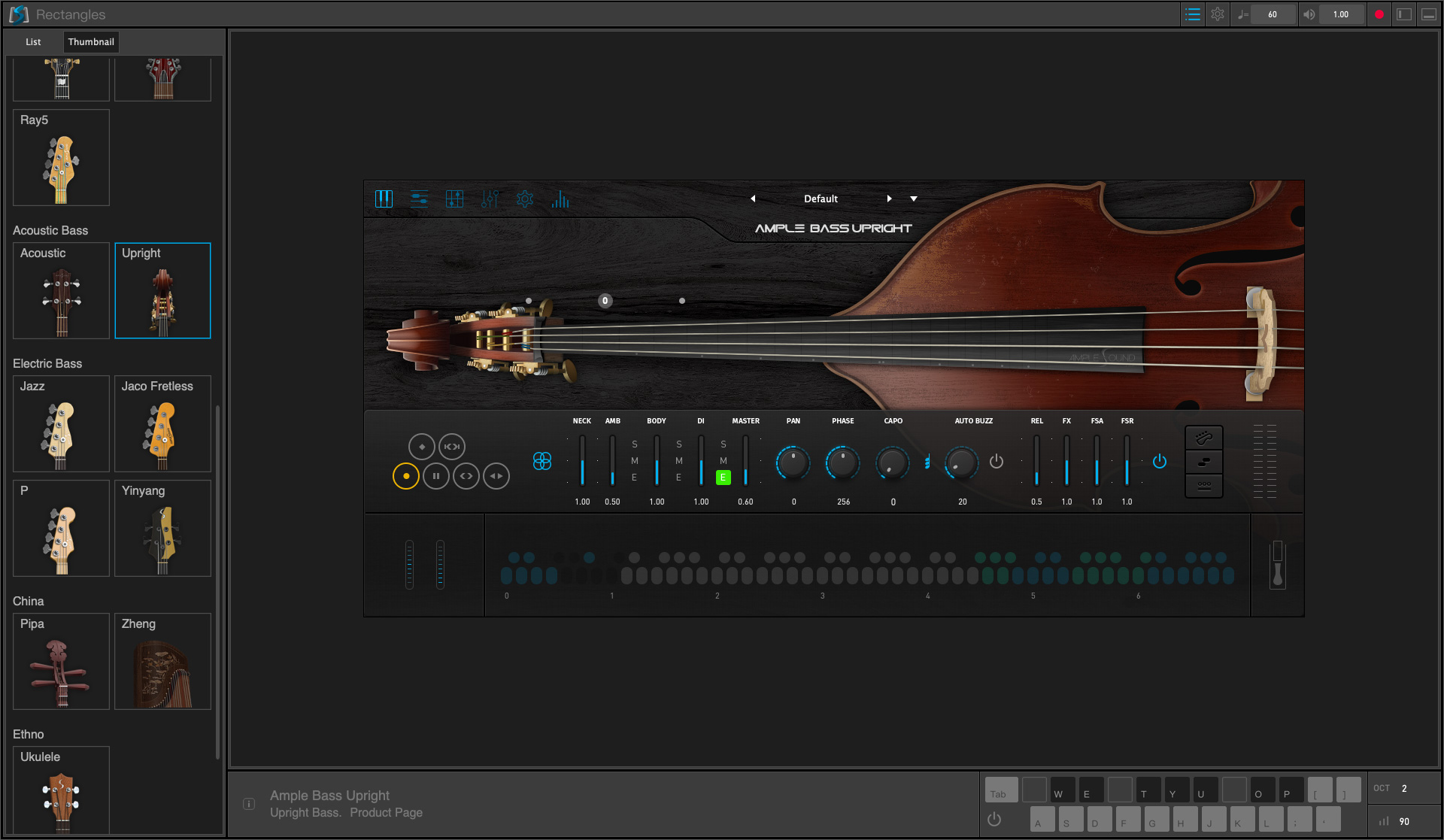Select the Upright bass thumbnail
Screen dimensions: 1444x840
click(x=162, y=290)
